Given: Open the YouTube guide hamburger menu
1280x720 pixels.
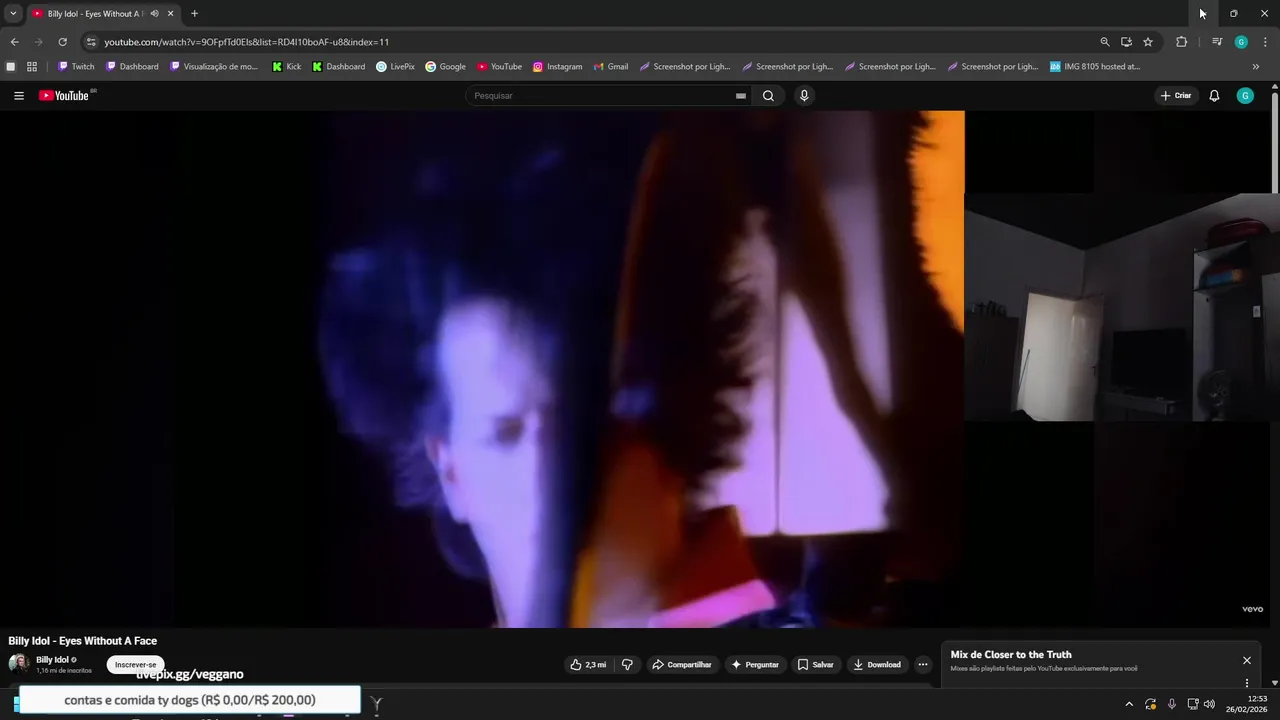Looking at the screenshot, I should point(19,96).
